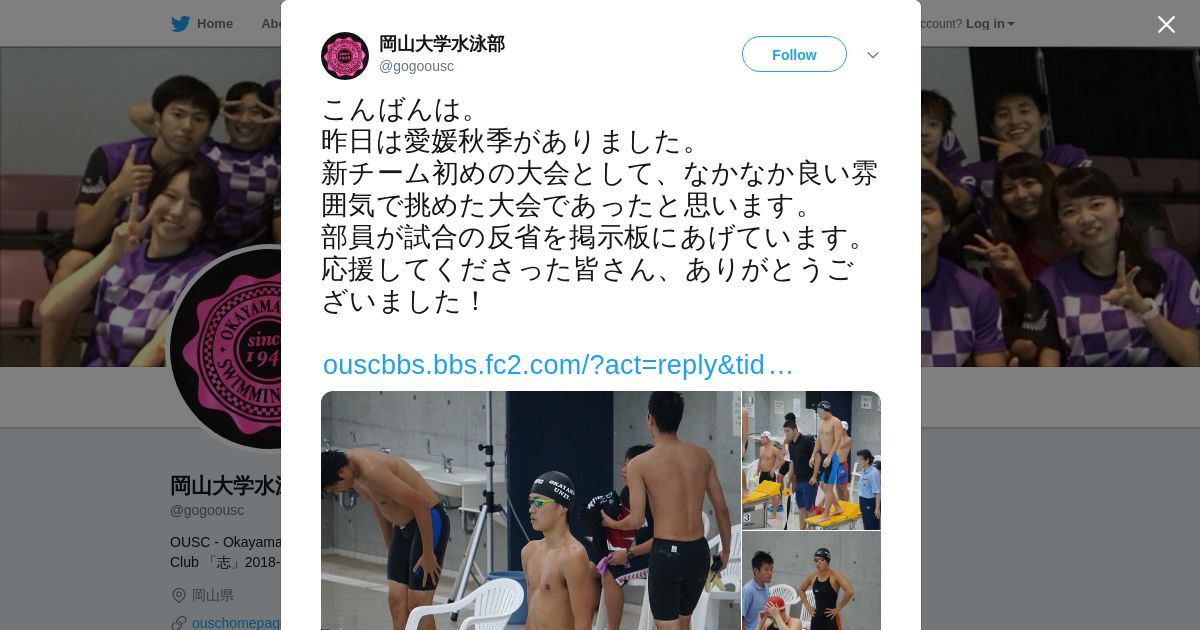Click the background @gogoousc profile handle
Image resolution: width=1200 pixels, height=630 pixels.
(x=207, y=510)
